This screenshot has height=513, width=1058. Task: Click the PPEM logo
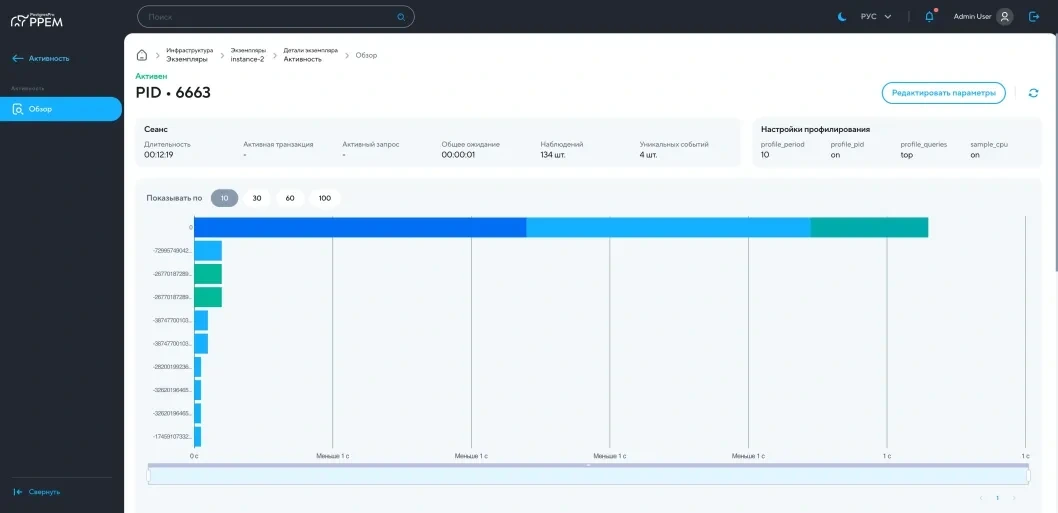[36, 20]
